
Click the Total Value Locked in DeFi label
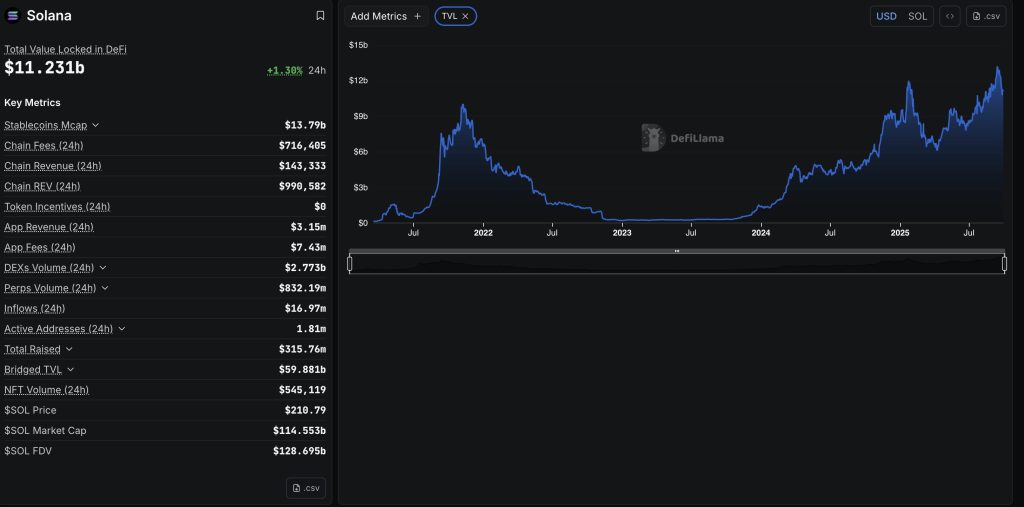[x=65, y=49]
